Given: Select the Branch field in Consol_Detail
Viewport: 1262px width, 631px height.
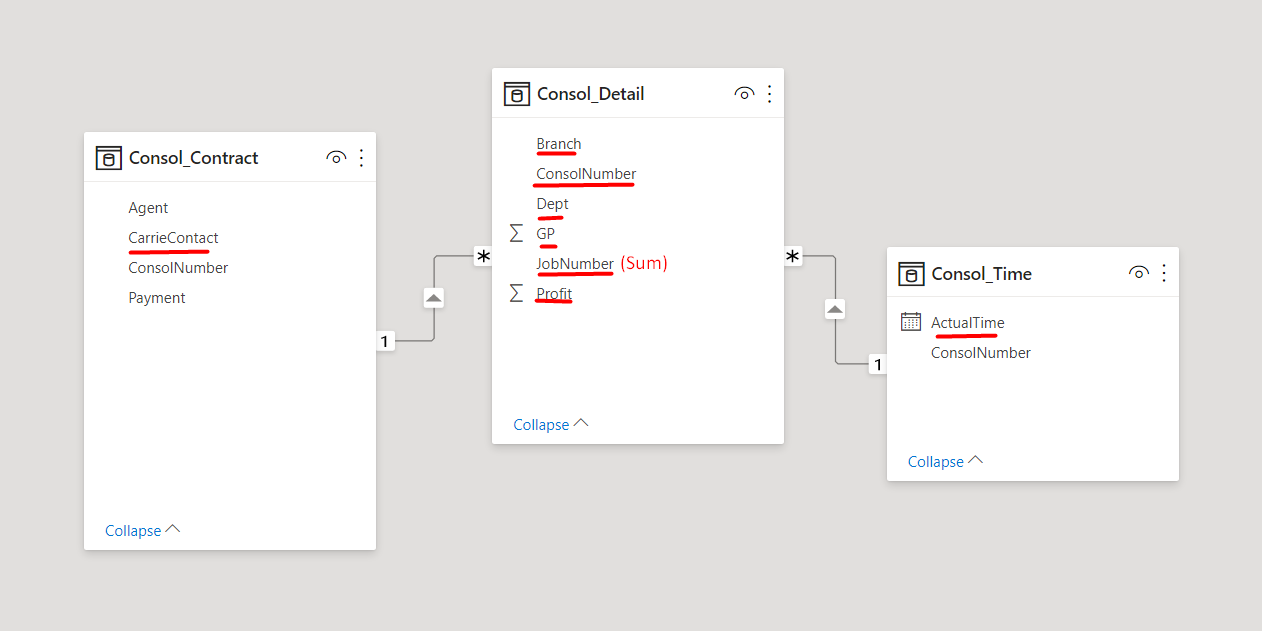Looking at the screenshot, I should tap(558, 144).
